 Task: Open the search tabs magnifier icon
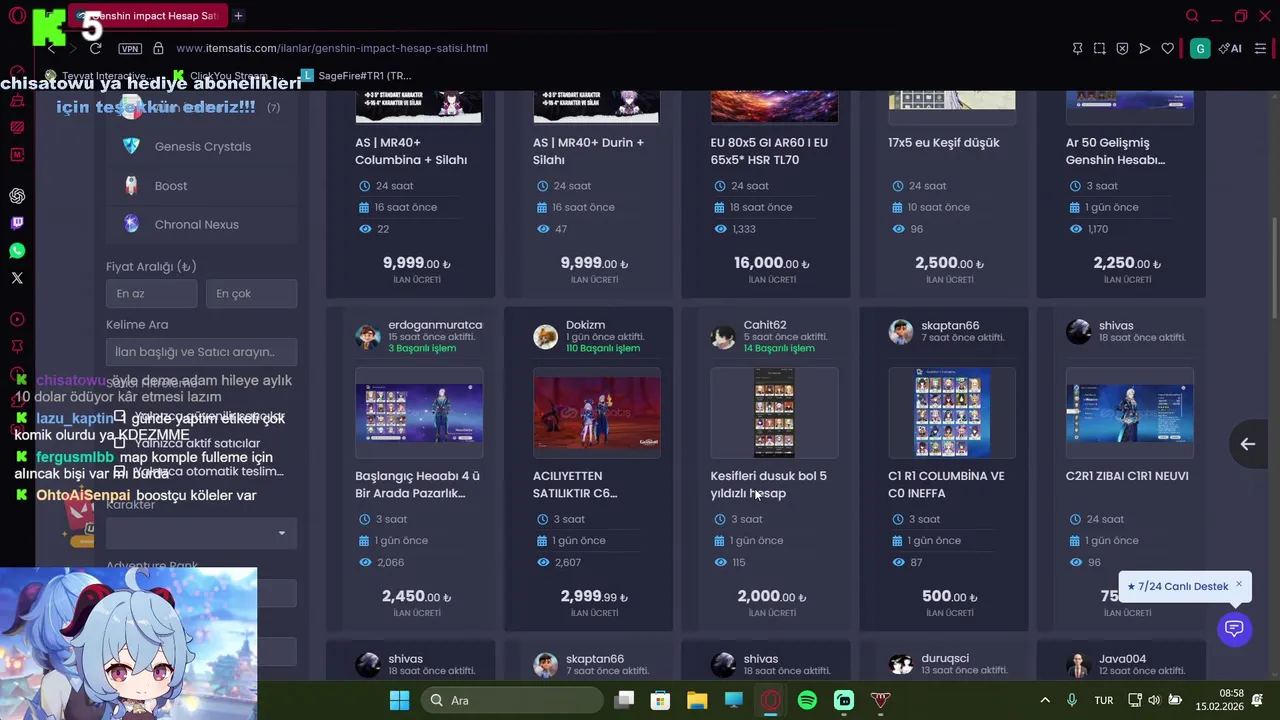coord(1192,16)
